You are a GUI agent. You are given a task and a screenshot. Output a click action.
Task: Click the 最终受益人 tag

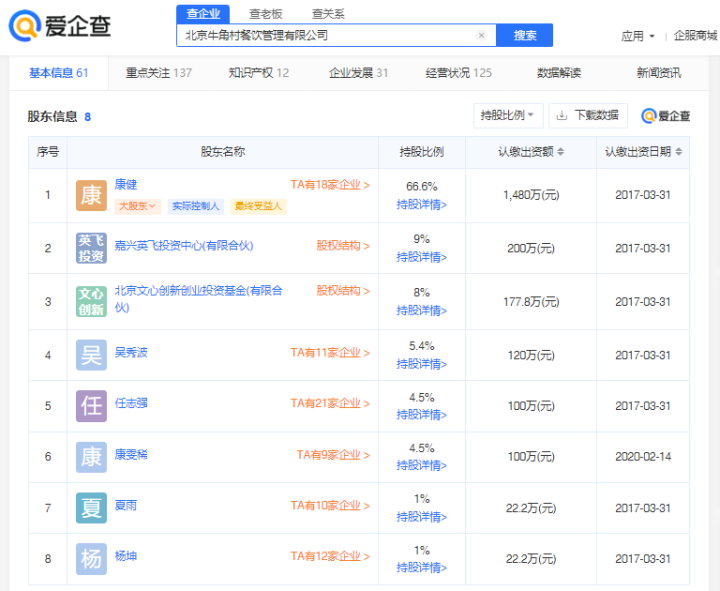[259, 206]
